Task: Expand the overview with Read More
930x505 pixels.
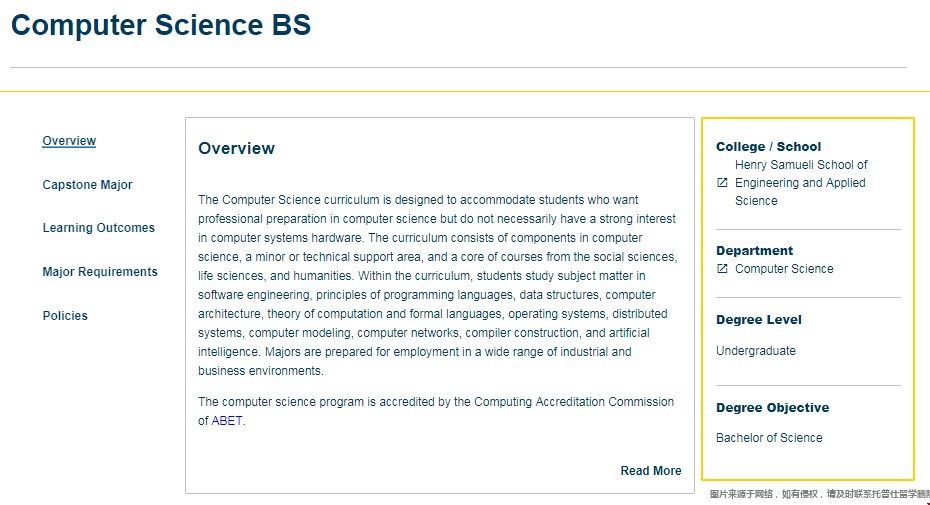Action: point(651,471)
